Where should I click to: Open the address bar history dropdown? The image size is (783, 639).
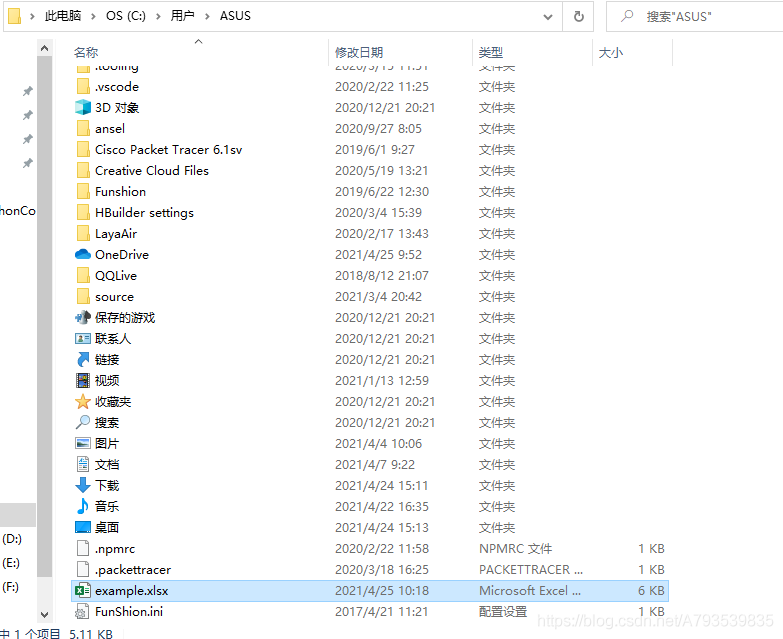(548, 16)
